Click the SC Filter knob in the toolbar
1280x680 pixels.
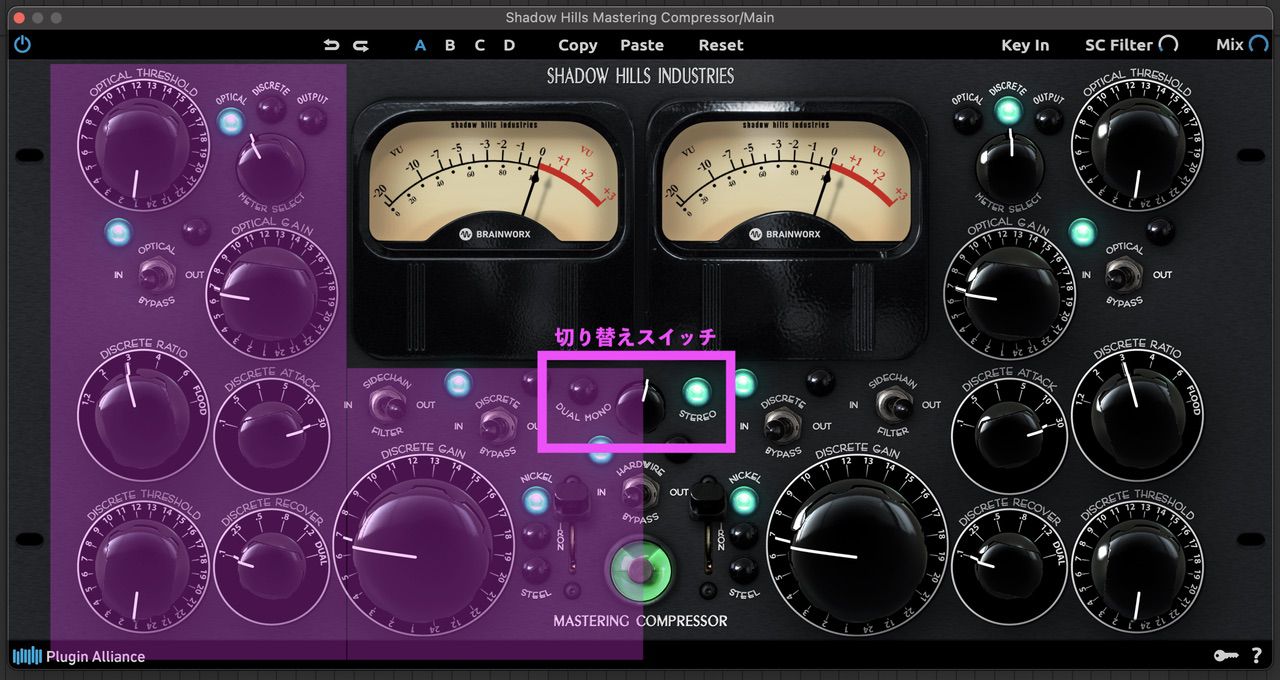(x=1168, y=45)
